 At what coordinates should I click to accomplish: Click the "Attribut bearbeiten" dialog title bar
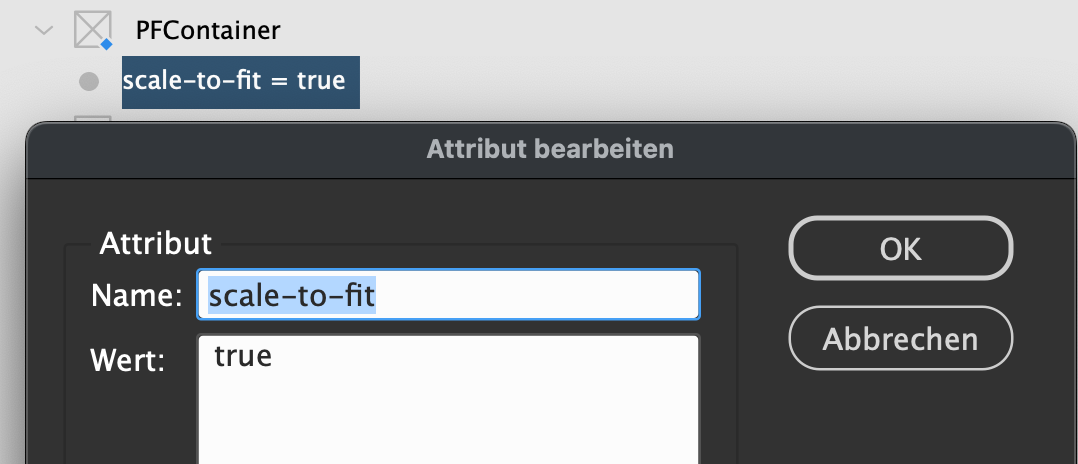pos(549,150)
